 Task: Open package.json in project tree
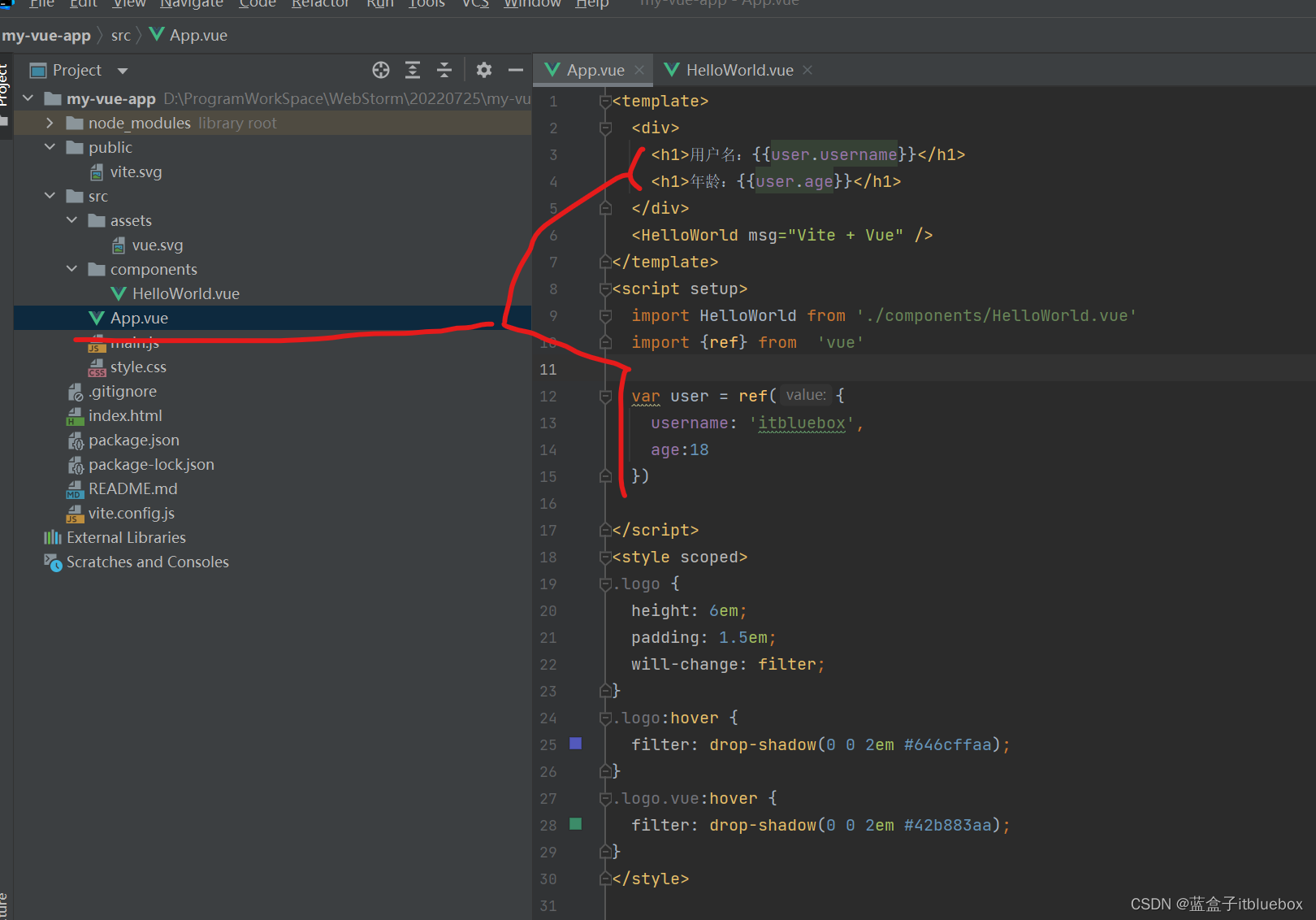coord(133,440)
